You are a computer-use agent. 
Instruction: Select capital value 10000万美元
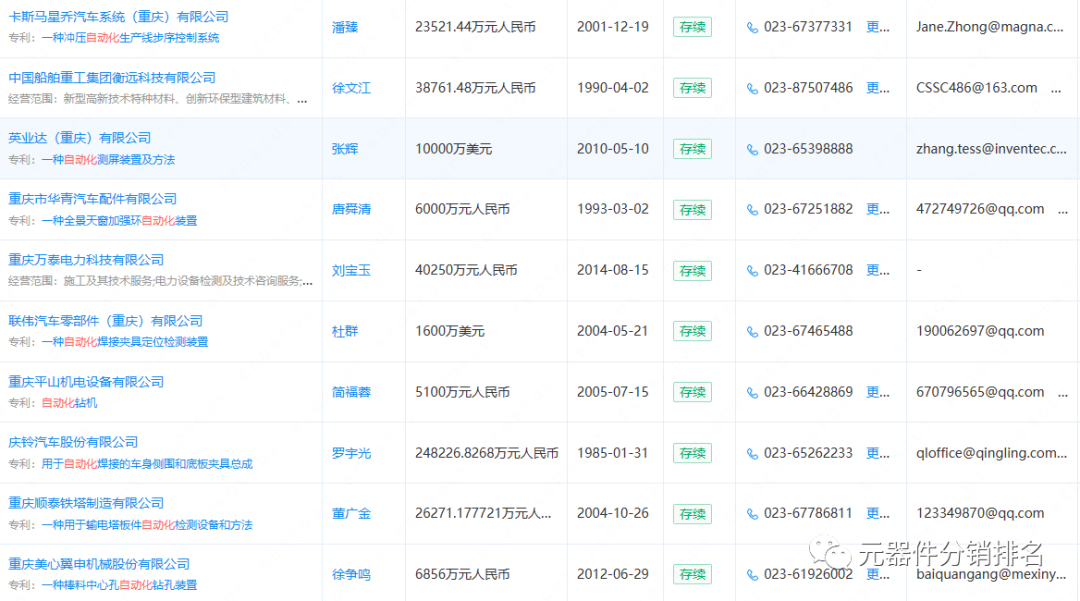(453, 149)
